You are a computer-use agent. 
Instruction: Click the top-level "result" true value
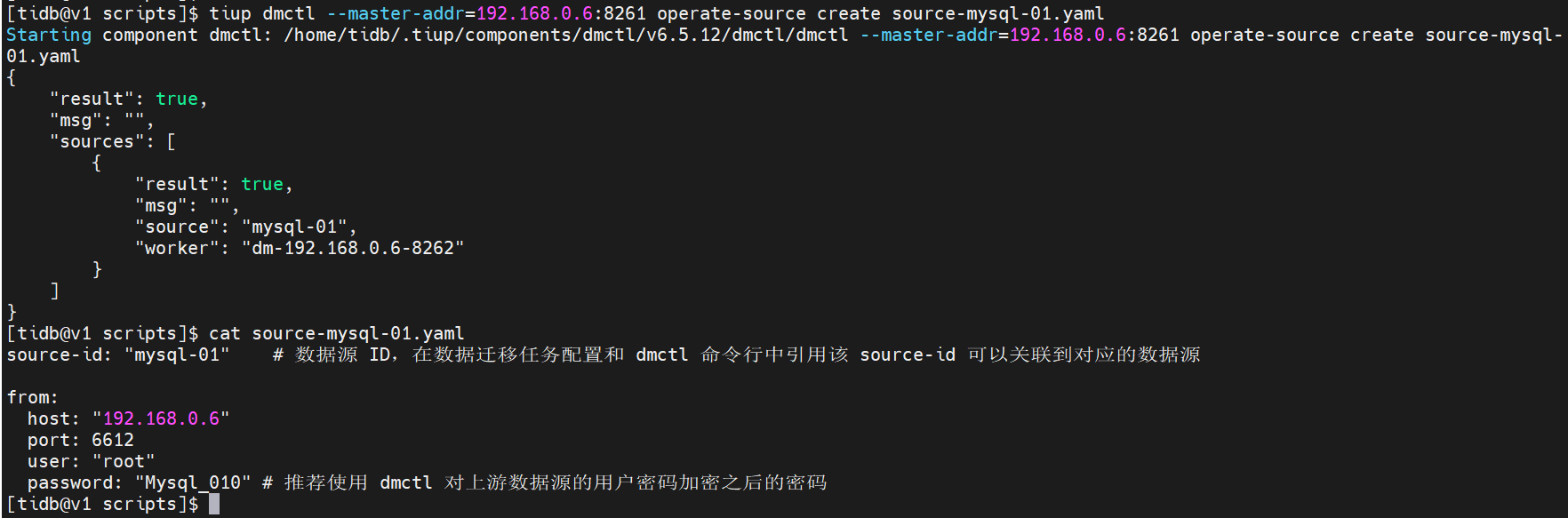coord(177,99)
